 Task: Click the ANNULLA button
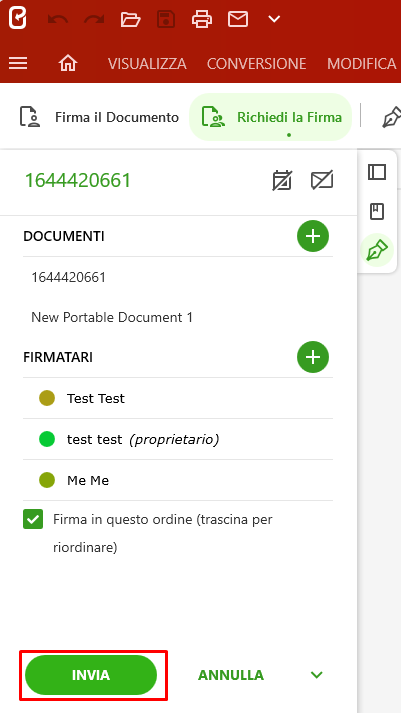pyautogui.click(x=231, y=675)
